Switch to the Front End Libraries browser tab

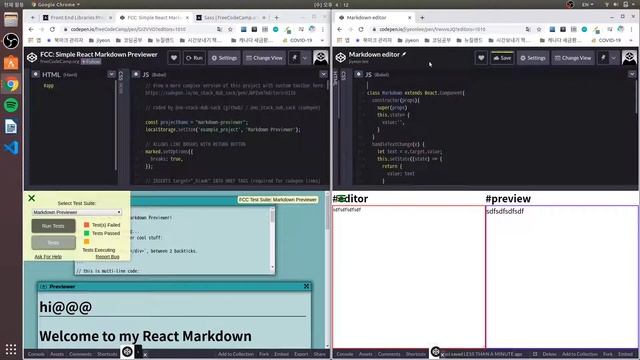(x=77, y=18)
